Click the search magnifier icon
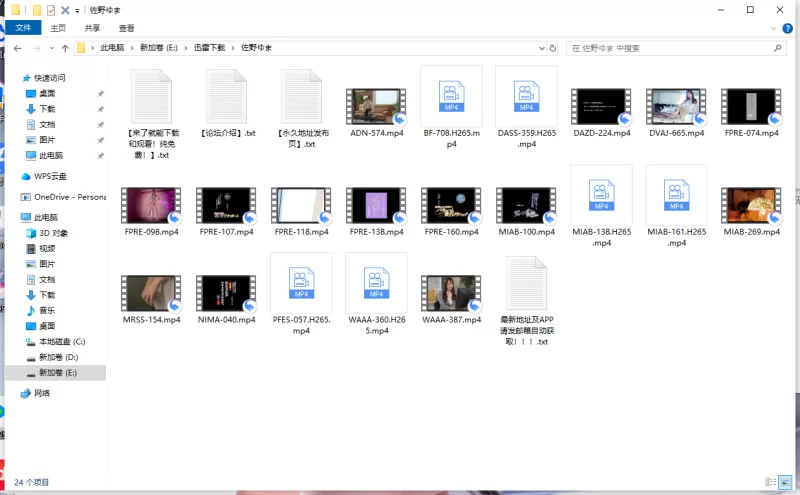This screenshot has width=800, height=495. coord(778,48)
